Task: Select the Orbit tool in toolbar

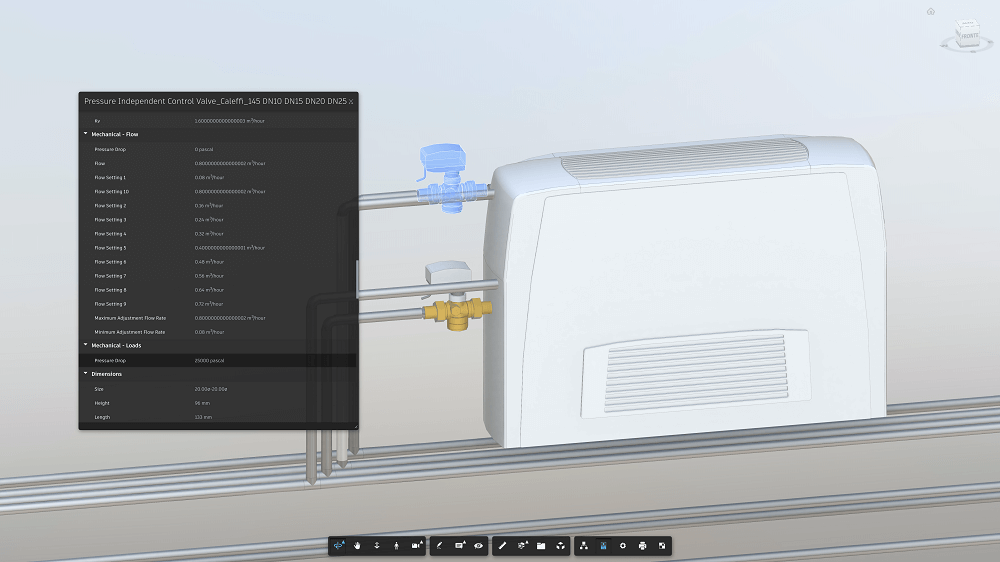Action: point(339,546)
